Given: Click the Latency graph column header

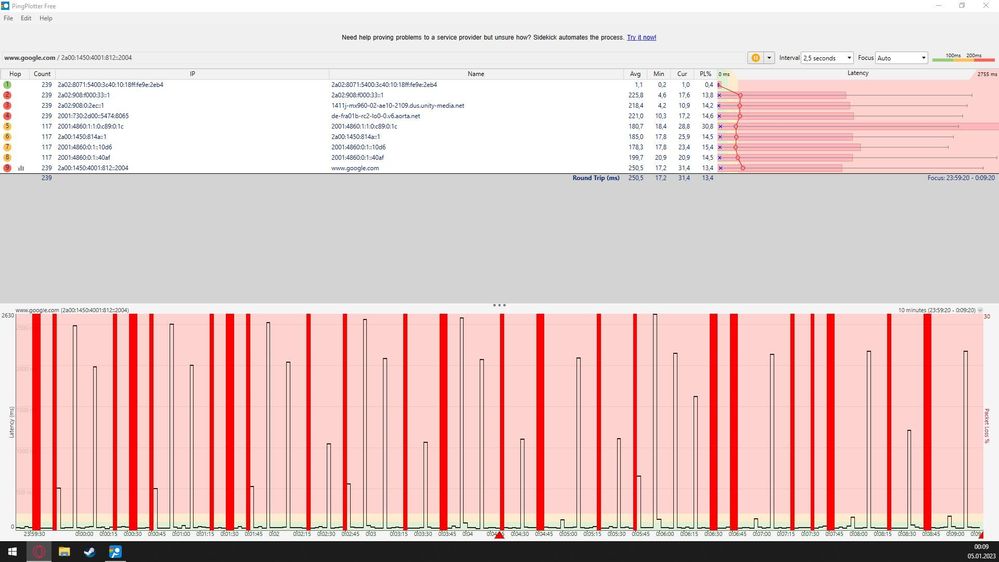Looking at the screenshot, I should pos(858,73).
